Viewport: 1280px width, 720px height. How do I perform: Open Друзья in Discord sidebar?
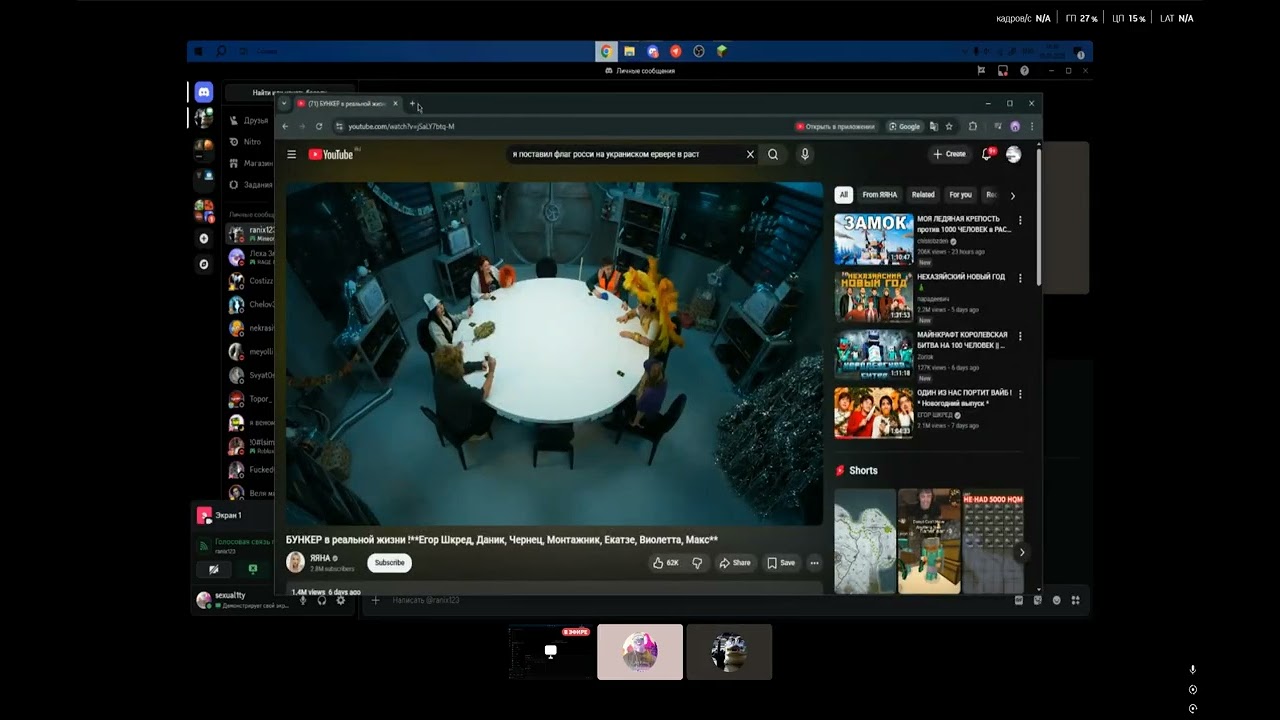249,120
